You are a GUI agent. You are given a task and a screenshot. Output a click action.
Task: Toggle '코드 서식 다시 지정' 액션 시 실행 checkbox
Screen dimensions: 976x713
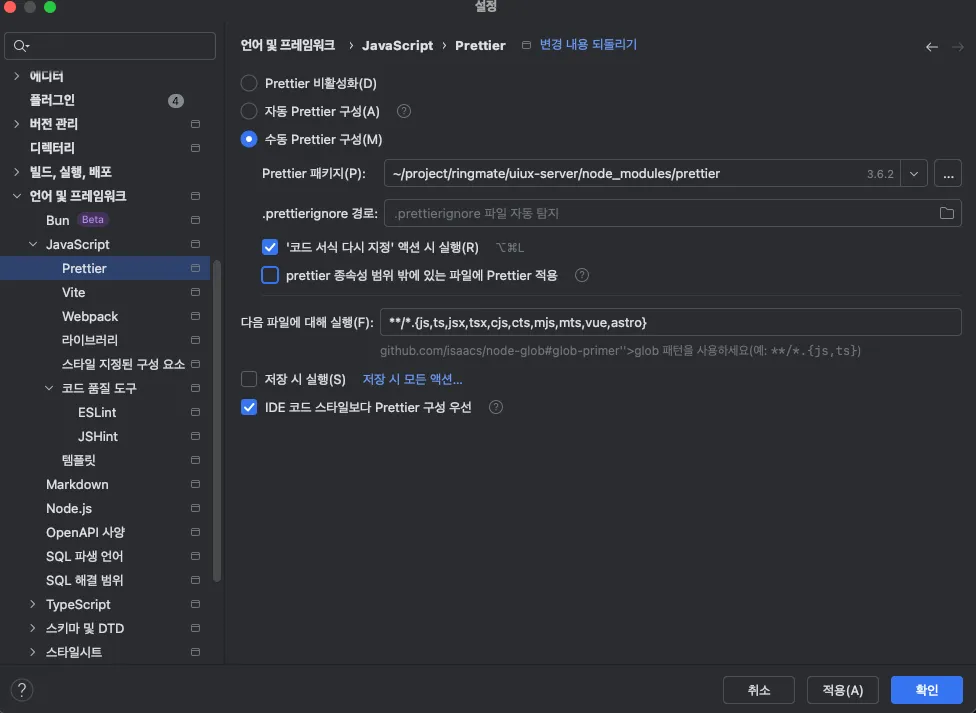tap(270, 247)
